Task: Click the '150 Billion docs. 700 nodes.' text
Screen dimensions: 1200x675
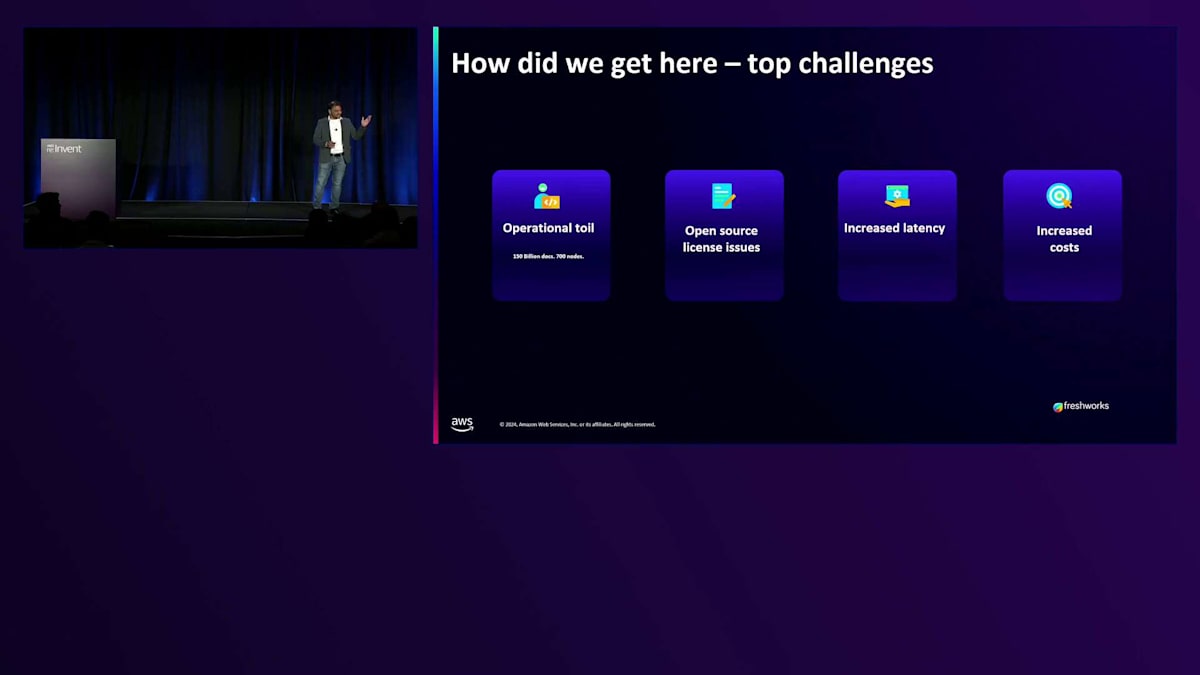Action: point(548,257)
